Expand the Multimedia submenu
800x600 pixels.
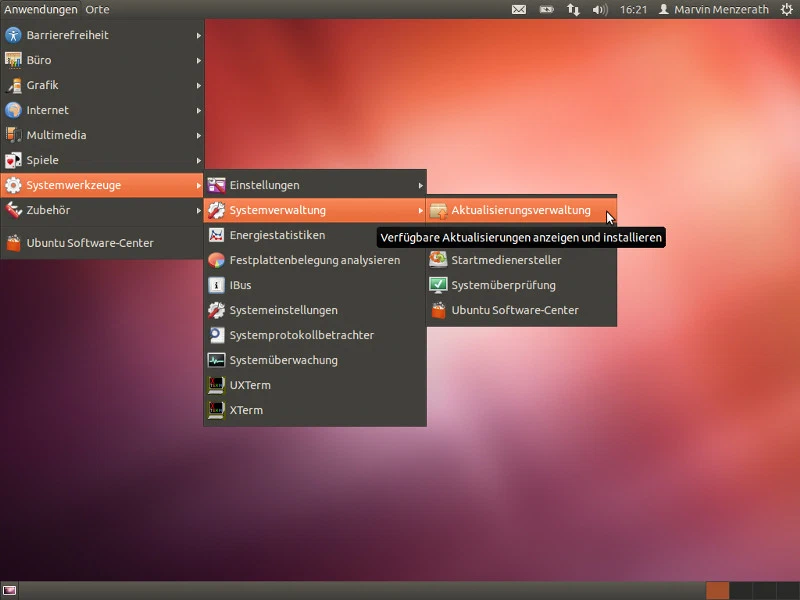[x=102, y=135]
